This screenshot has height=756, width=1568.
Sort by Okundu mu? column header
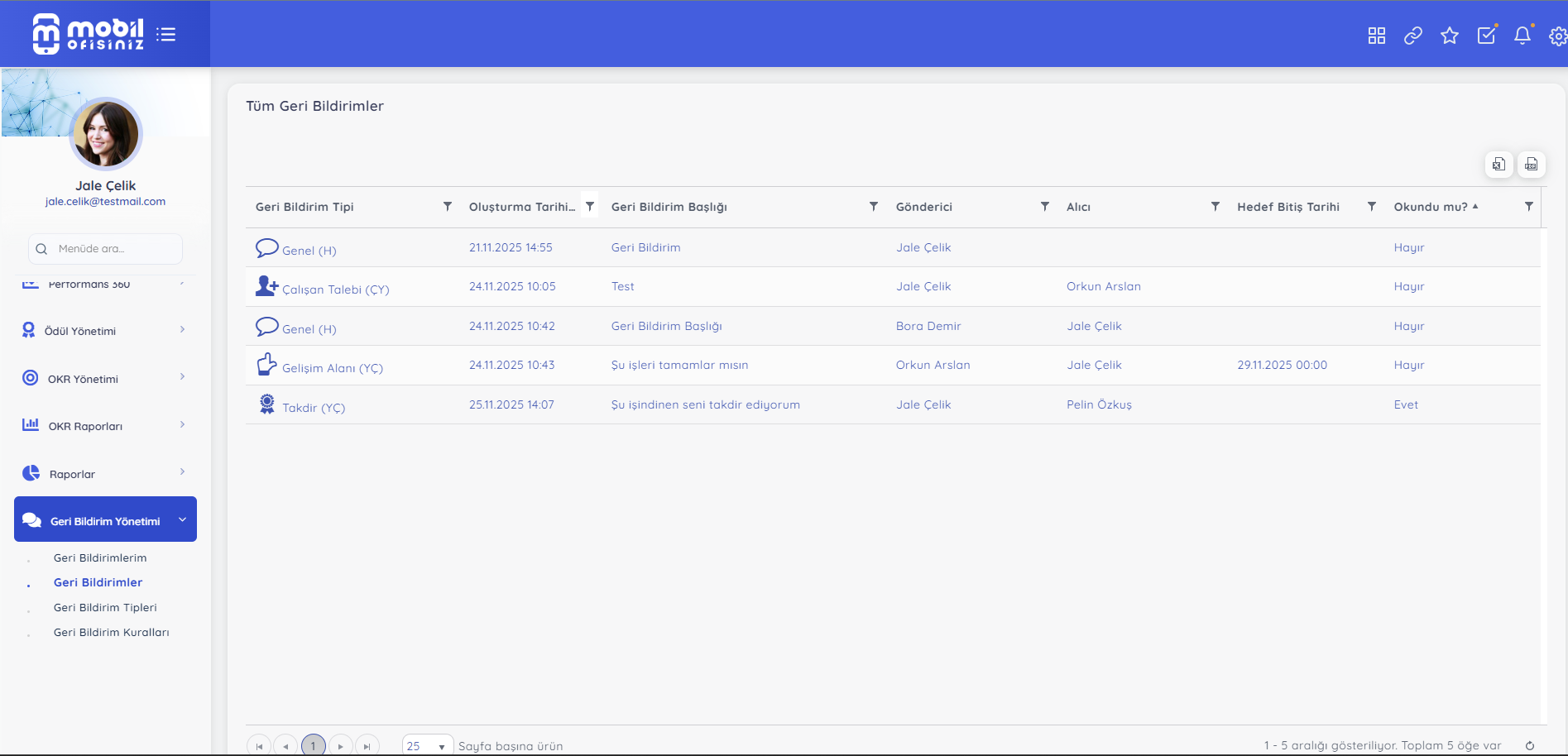(1430, 207)
